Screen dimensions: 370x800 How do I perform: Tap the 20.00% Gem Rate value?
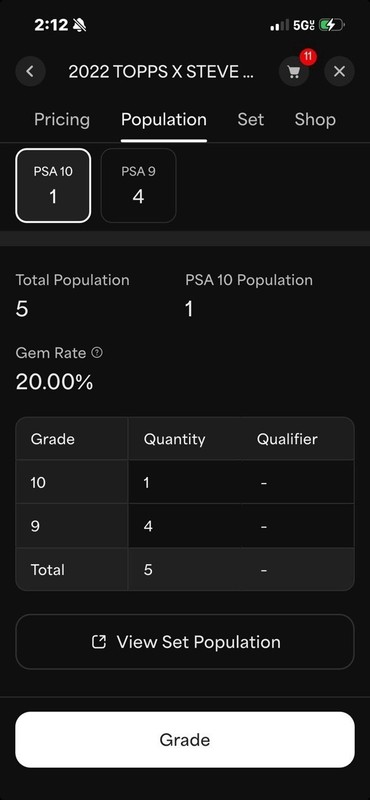click(x=55, y=382)
